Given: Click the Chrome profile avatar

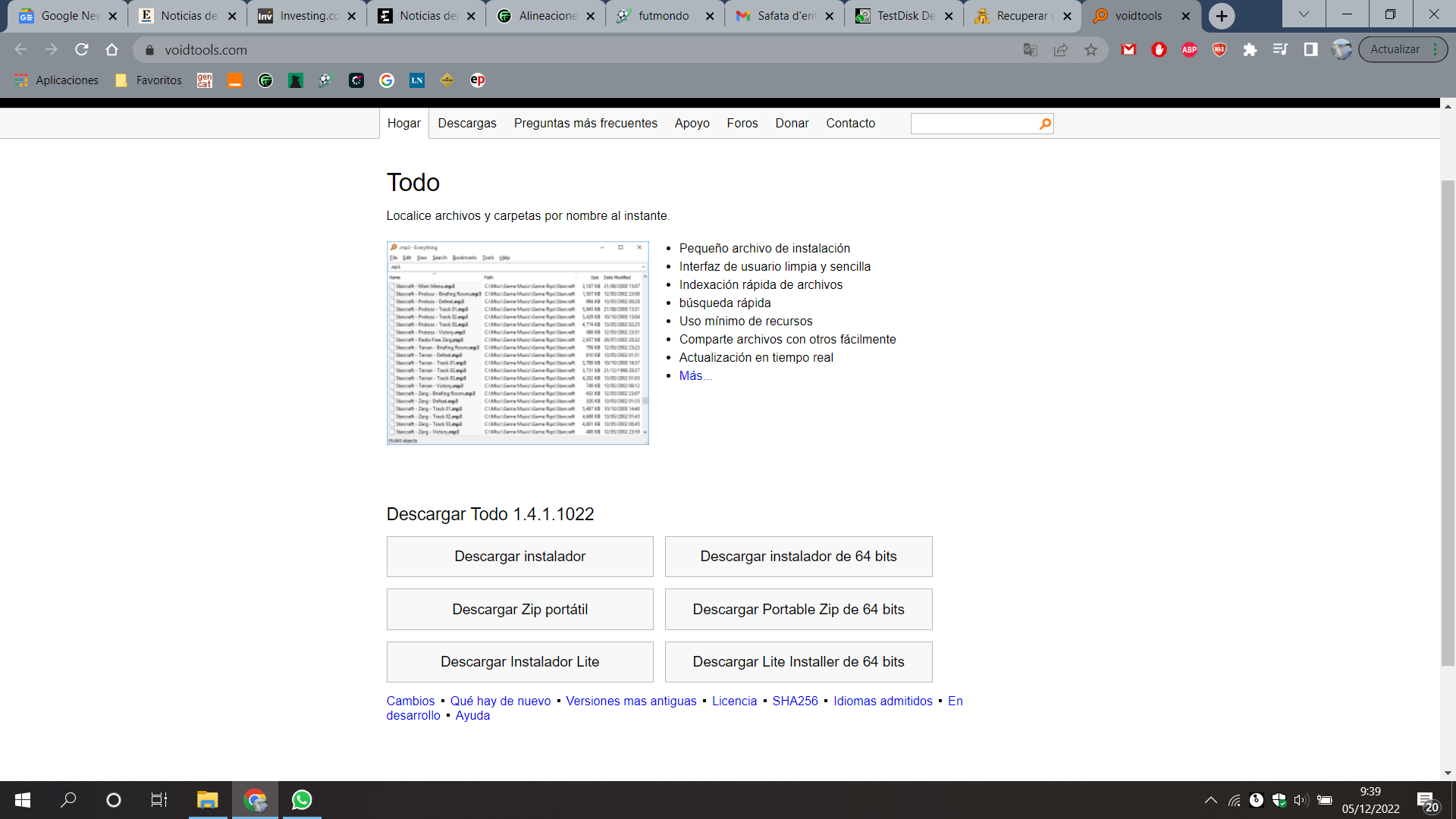Looking at the screenshot, I should [x=1341, y=49].
